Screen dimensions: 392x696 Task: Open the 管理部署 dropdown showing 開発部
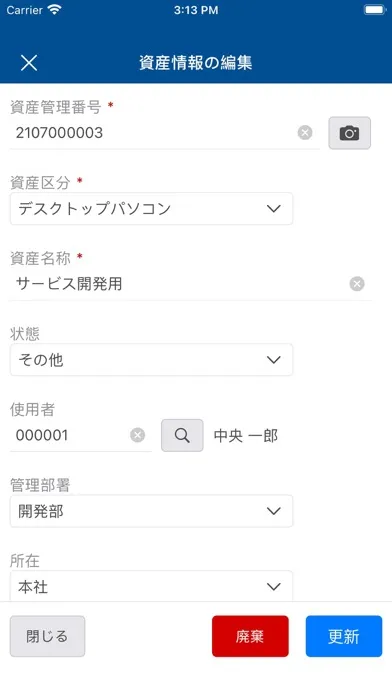pos(151,511)
